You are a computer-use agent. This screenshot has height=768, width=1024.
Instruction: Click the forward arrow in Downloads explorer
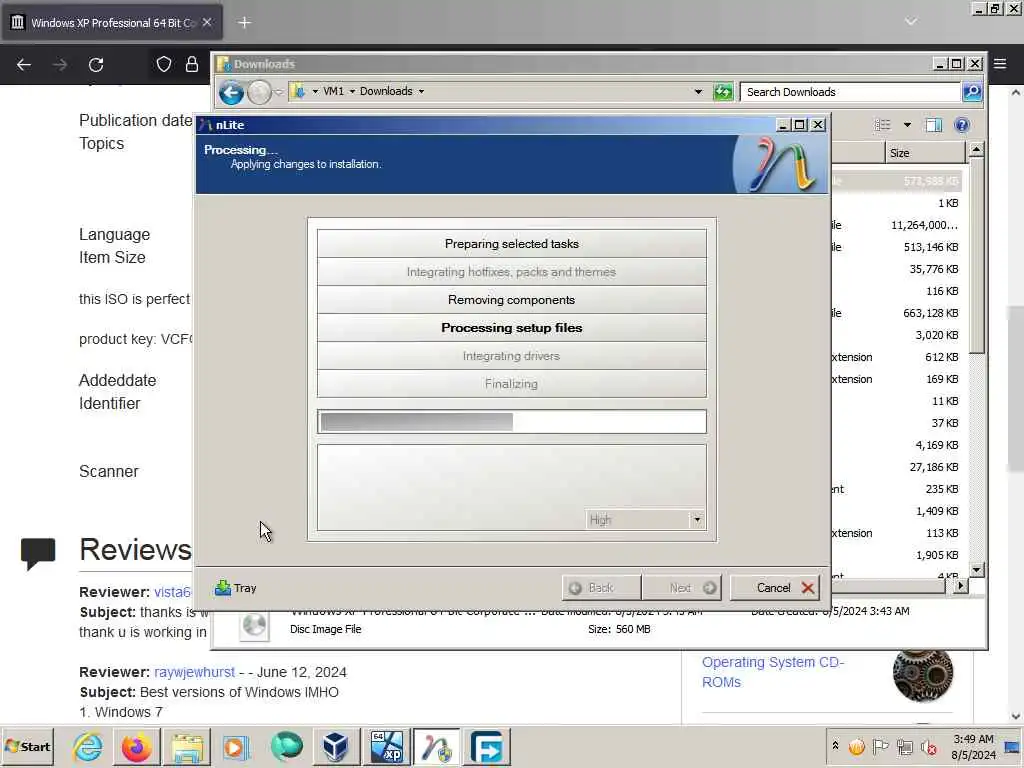point(259,92)
